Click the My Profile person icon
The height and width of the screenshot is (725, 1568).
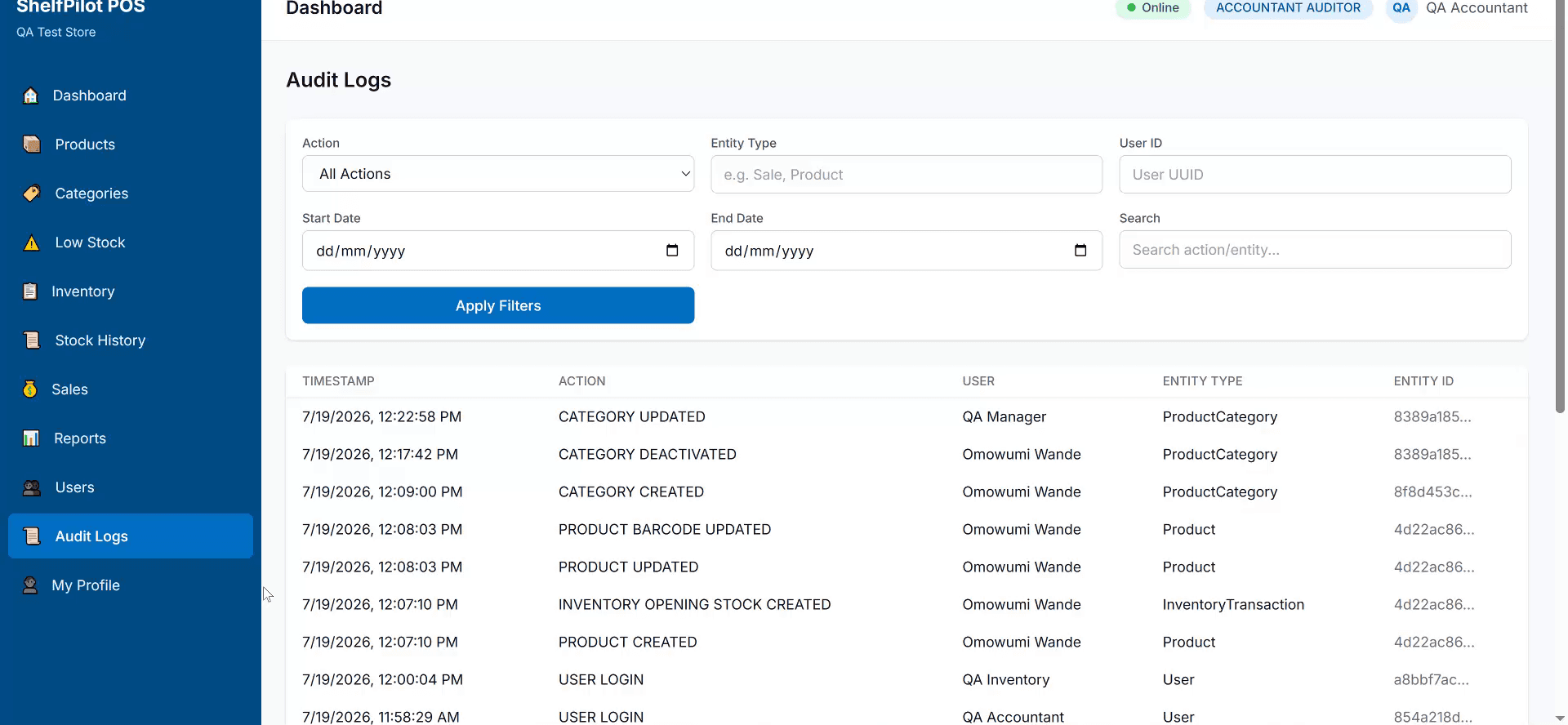[x=30, y=585]
